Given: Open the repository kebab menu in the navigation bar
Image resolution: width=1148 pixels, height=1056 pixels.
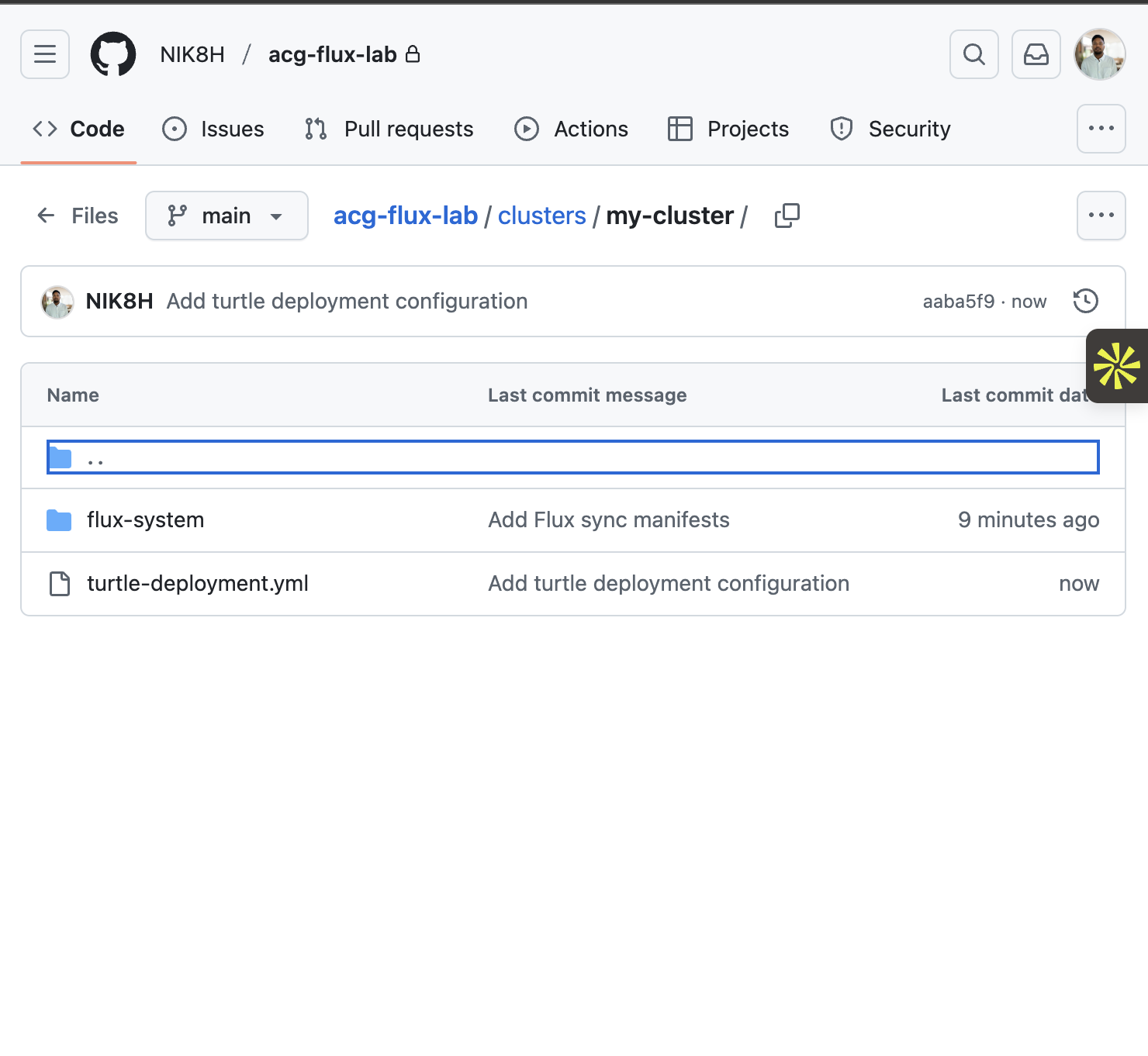Looking at the screenshot, I should [x=1101, y=129].
